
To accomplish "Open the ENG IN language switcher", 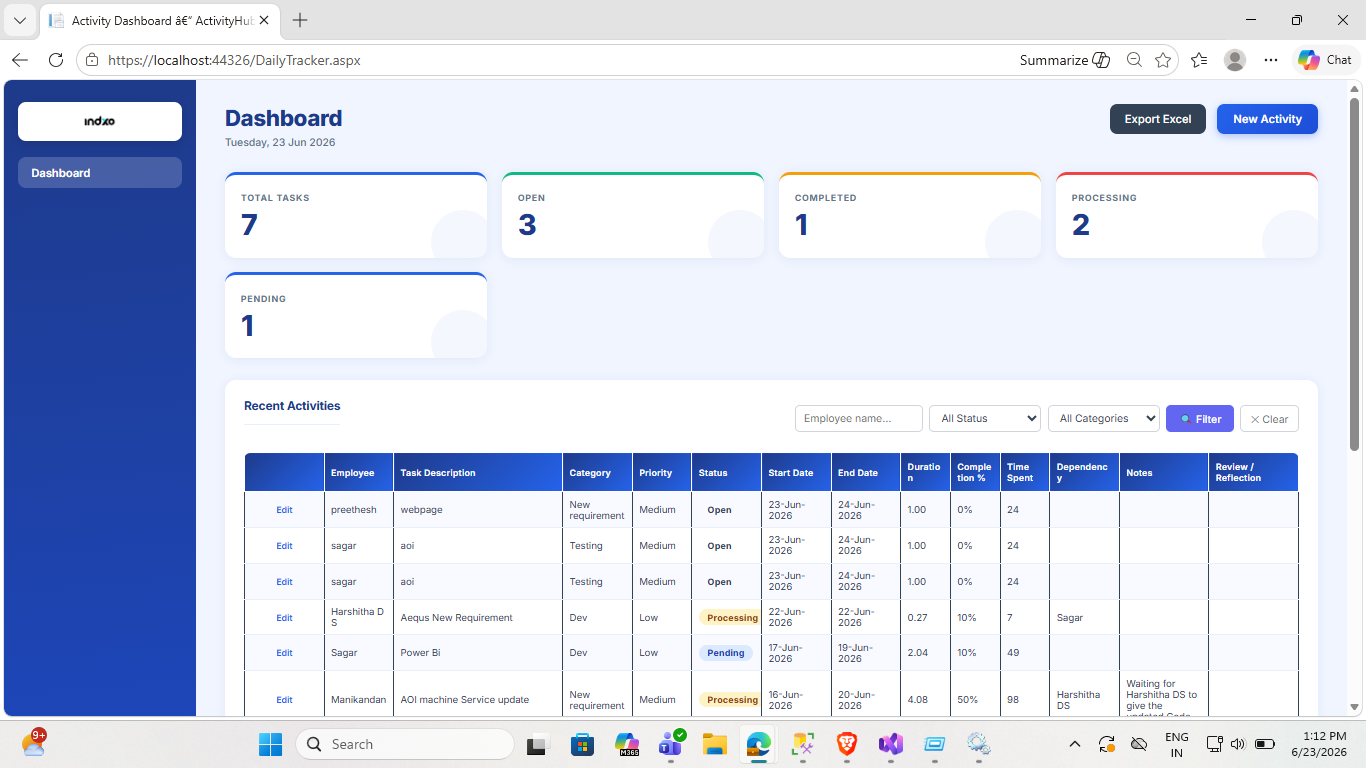I will tap(1177, 744).
